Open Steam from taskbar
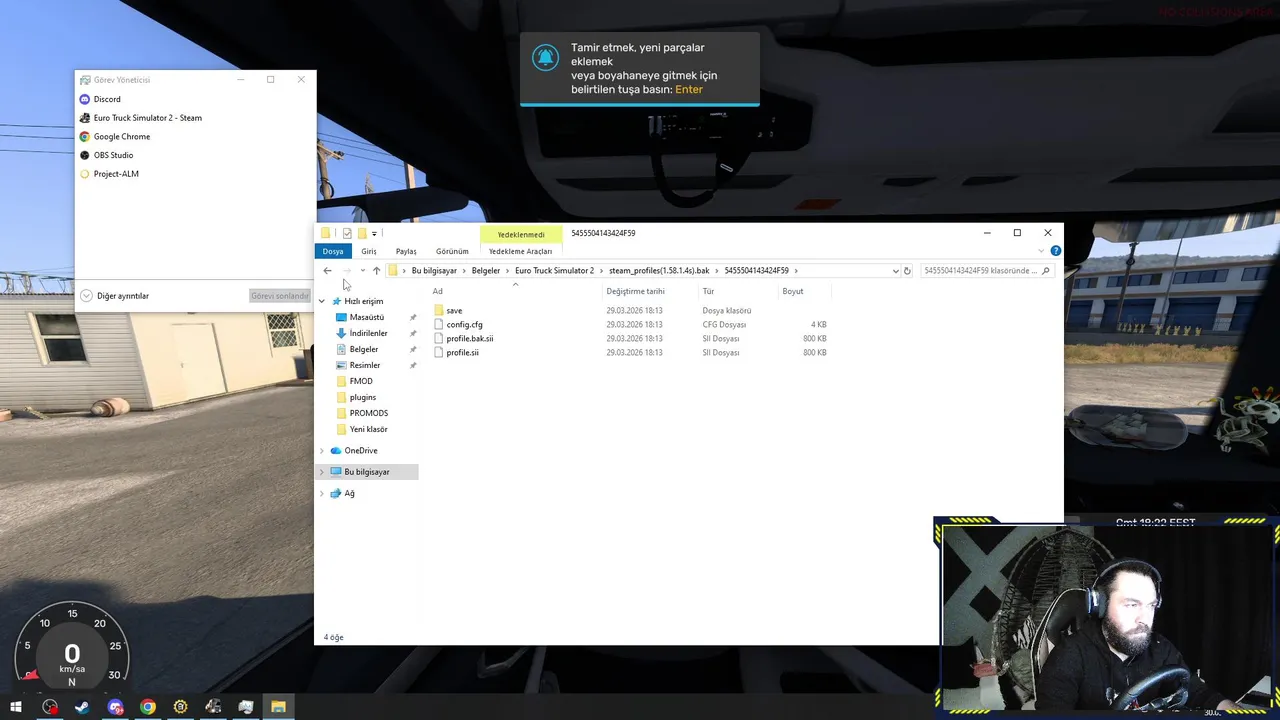 [x=82, y=707]
